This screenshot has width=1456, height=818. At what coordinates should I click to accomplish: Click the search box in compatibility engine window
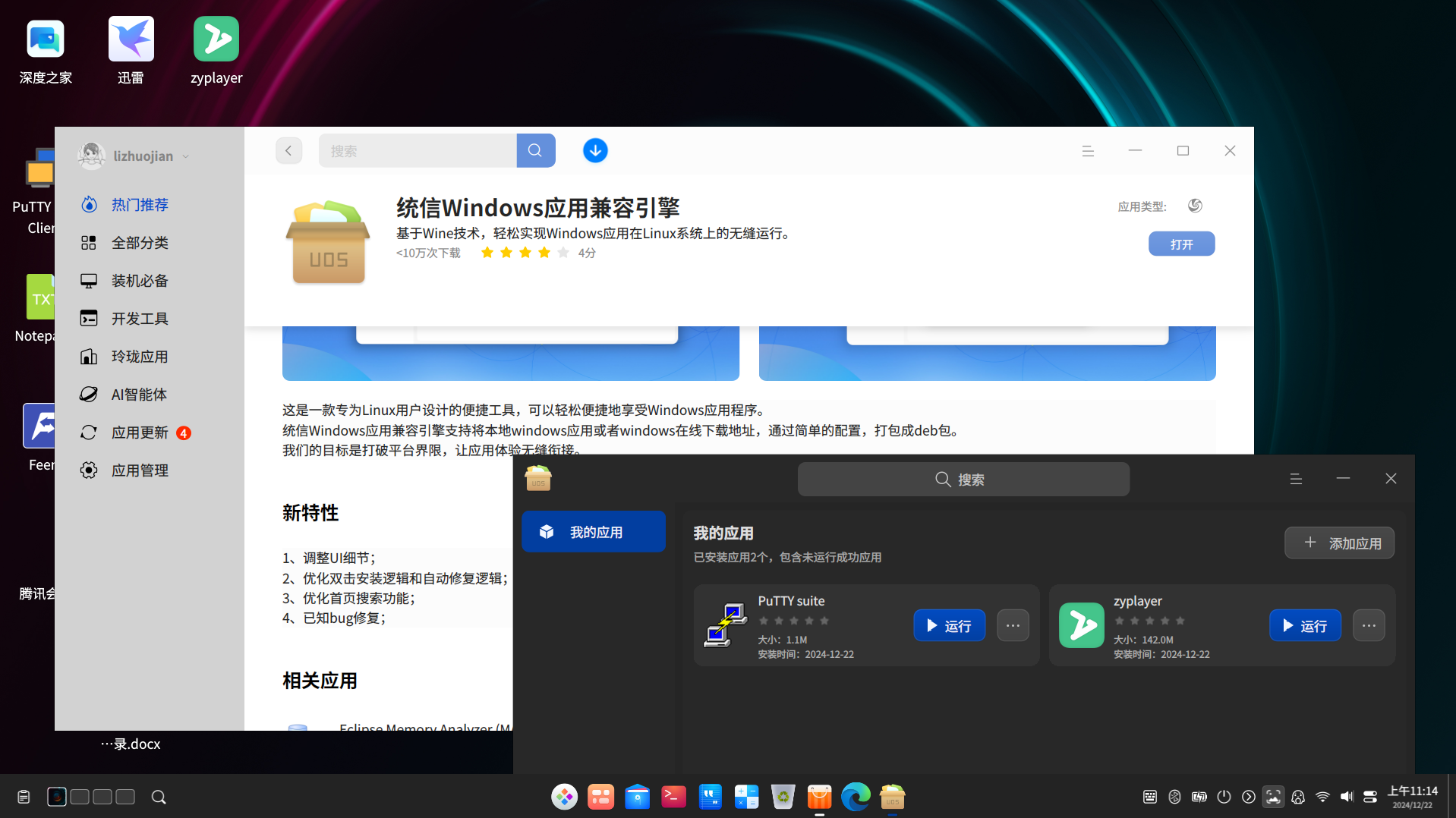963,479
